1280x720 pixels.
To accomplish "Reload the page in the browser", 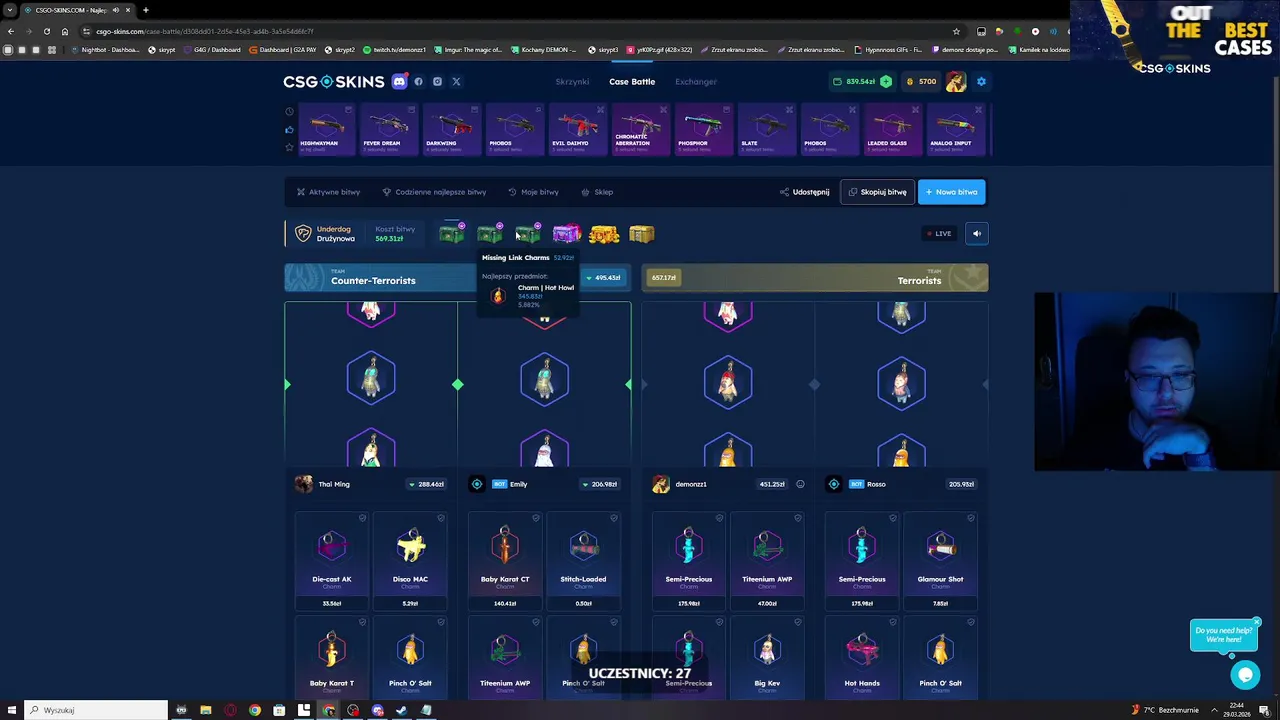I will 46,31.
